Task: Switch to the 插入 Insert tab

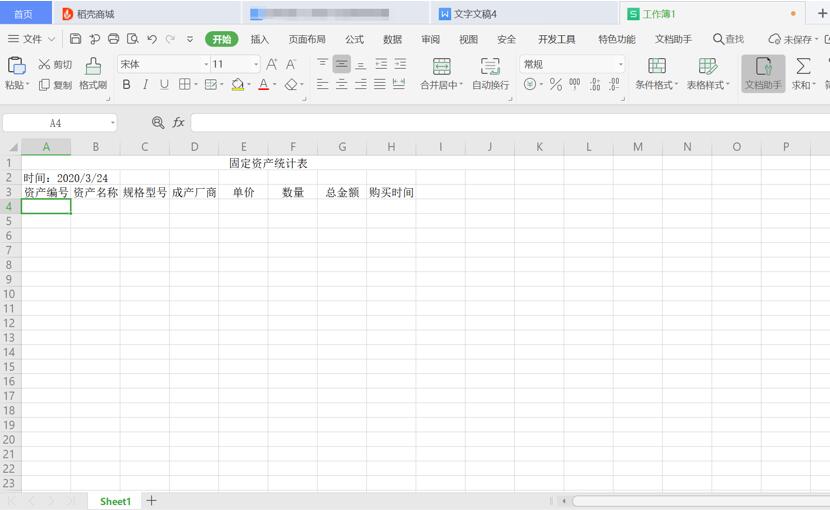Action: pyautogui.click(x=259, y=39)
